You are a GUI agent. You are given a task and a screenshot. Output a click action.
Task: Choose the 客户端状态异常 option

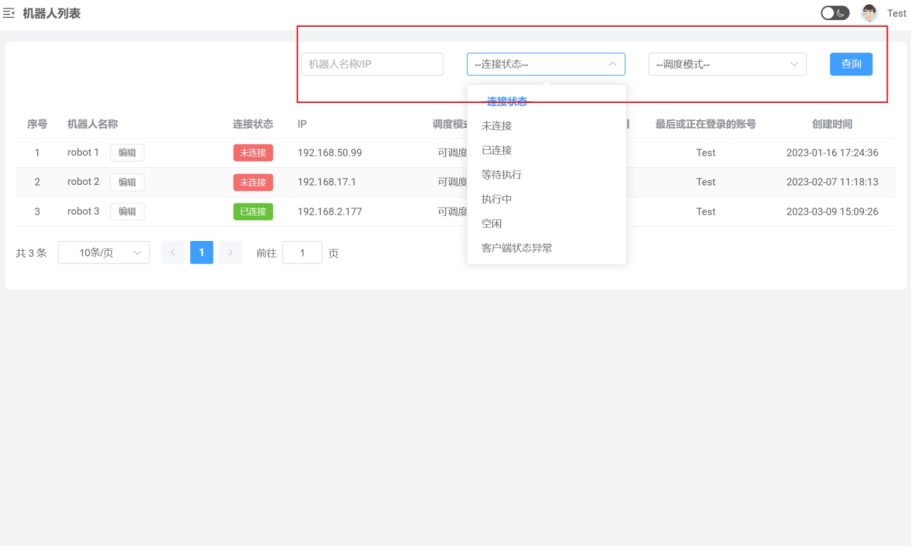tap(547, 248)
